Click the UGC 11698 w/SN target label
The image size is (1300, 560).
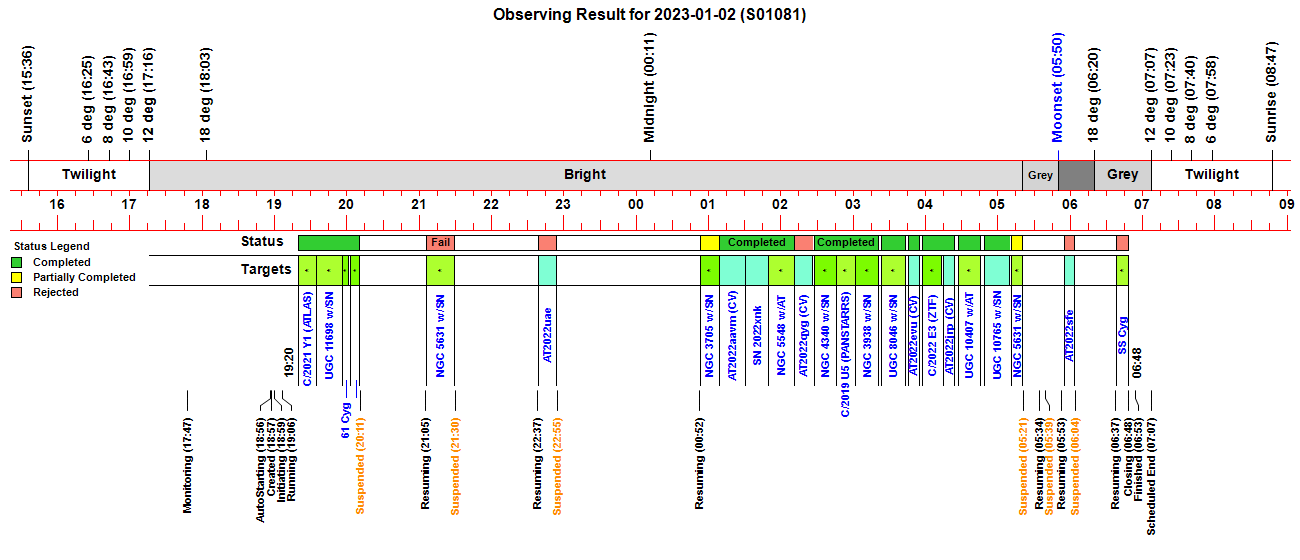[330, 337]
